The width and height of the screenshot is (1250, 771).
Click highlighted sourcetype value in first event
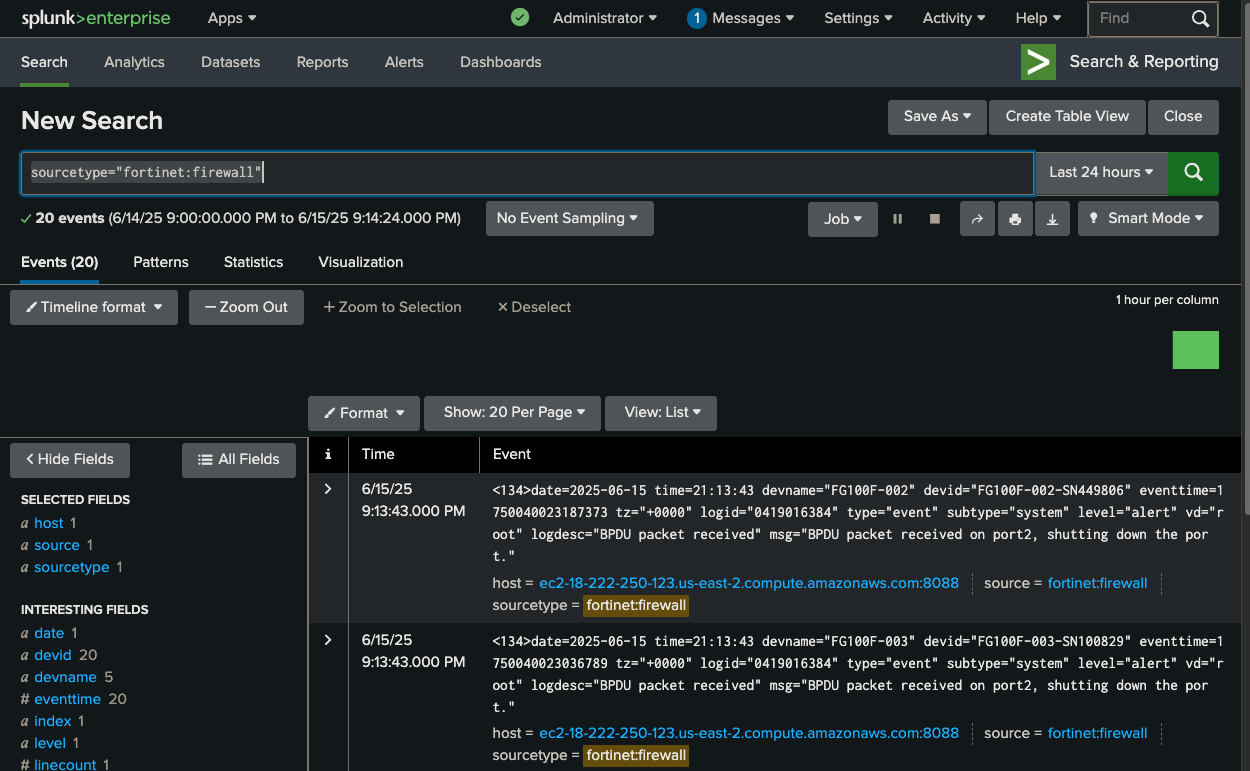(x=636, y=605)
